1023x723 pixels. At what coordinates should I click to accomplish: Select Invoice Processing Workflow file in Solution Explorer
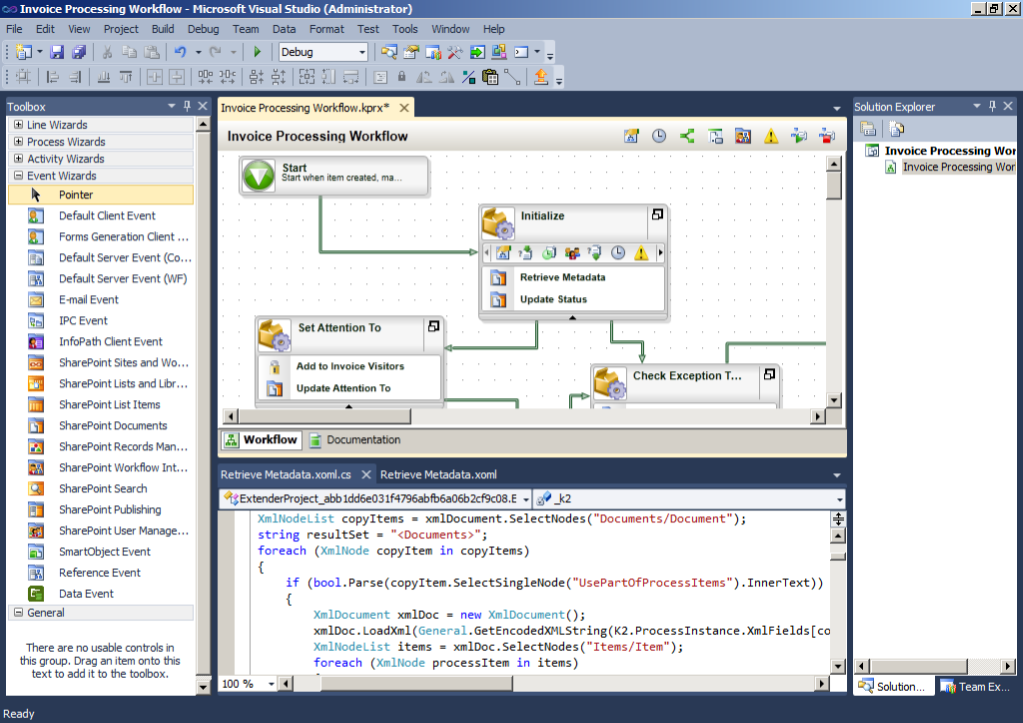tap(957, 167)
